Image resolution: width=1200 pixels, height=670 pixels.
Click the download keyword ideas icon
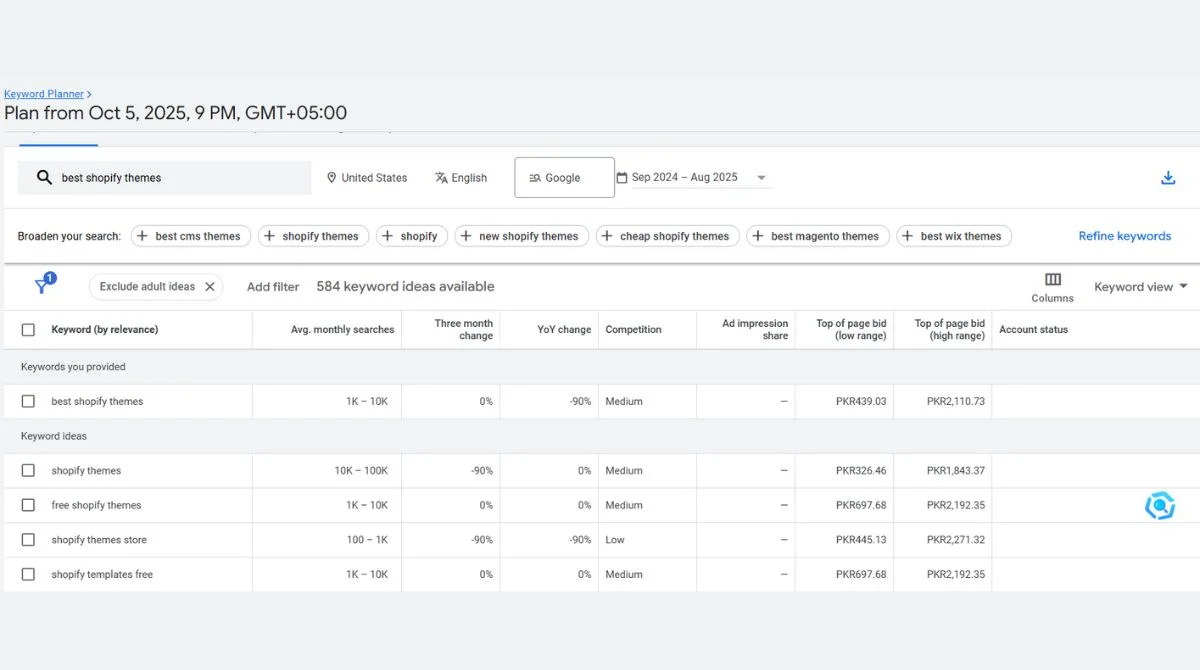pos(1168,176)
